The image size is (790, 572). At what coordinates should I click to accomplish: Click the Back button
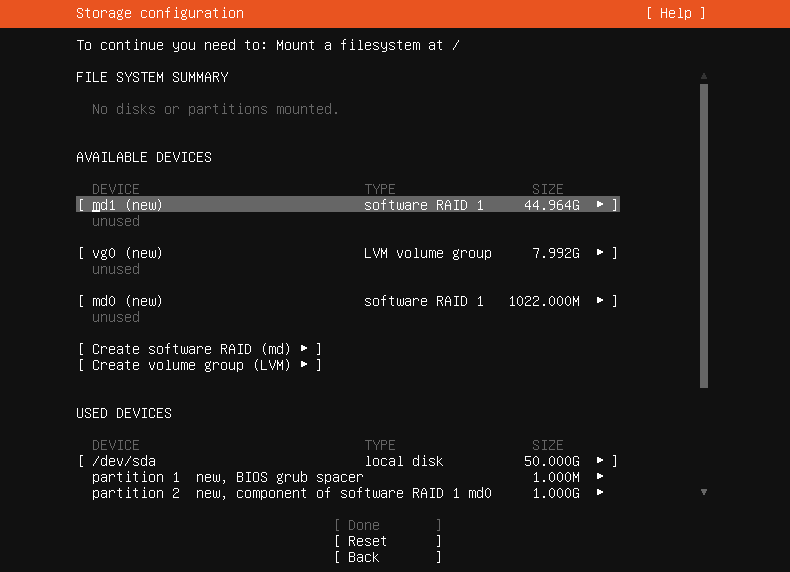[x=388, y=557]
